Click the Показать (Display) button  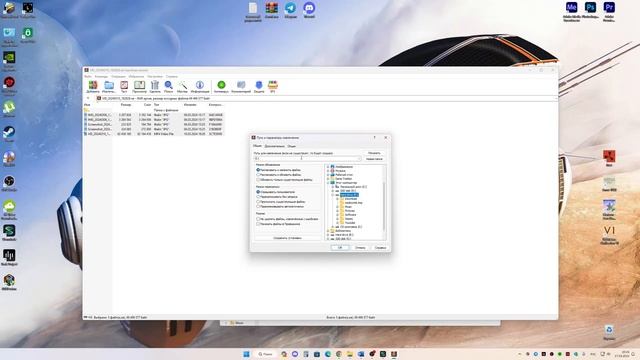coord(374,153)
